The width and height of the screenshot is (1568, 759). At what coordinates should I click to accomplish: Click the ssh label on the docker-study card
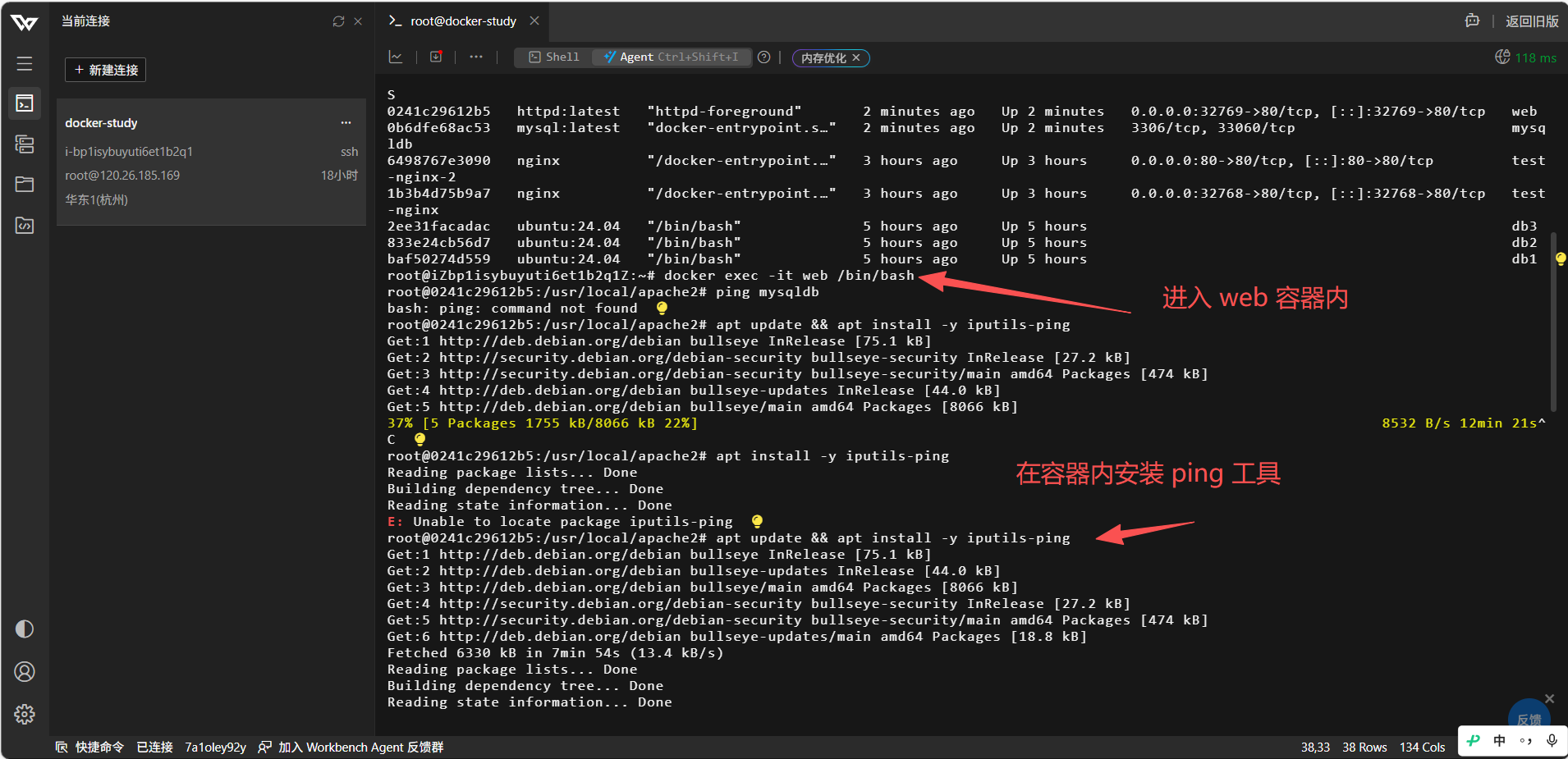point(350,152)
